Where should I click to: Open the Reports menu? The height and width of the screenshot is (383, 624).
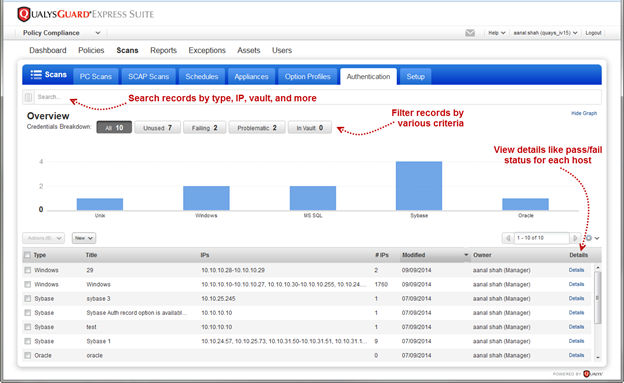pos(163,51)
